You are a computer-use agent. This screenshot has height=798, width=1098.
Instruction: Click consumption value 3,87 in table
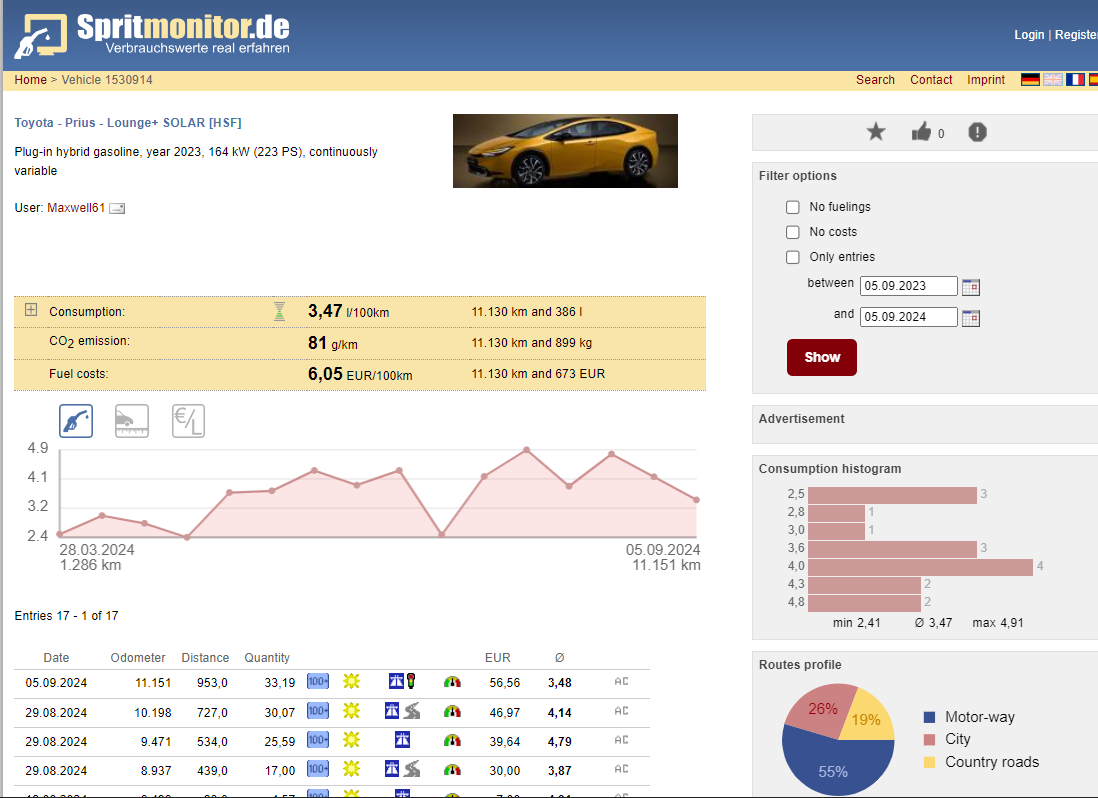tap(560, 771)
